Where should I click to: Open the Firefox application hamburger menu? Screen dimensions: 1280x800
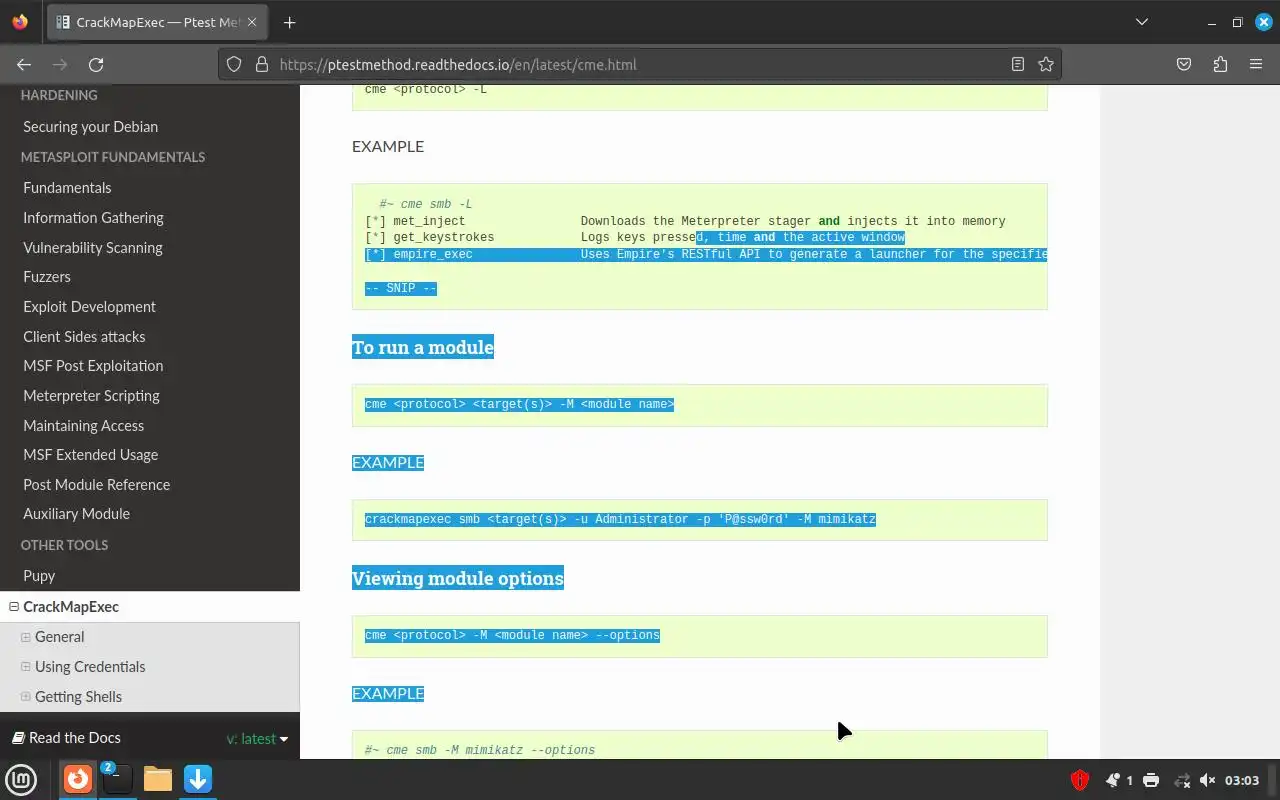click(1256, 64)
